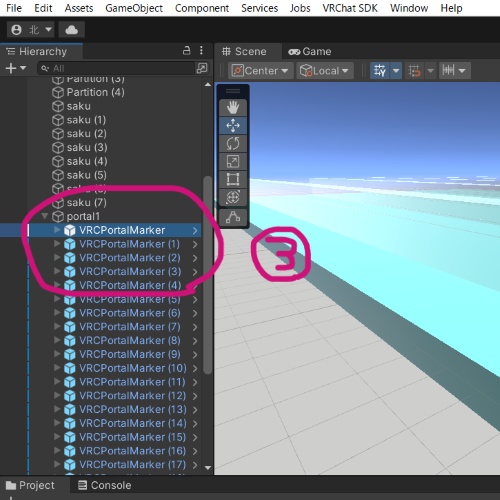Expand the selected VRCPortalMarker item
This screenshot has width=500, height=500.
(57, 230)
